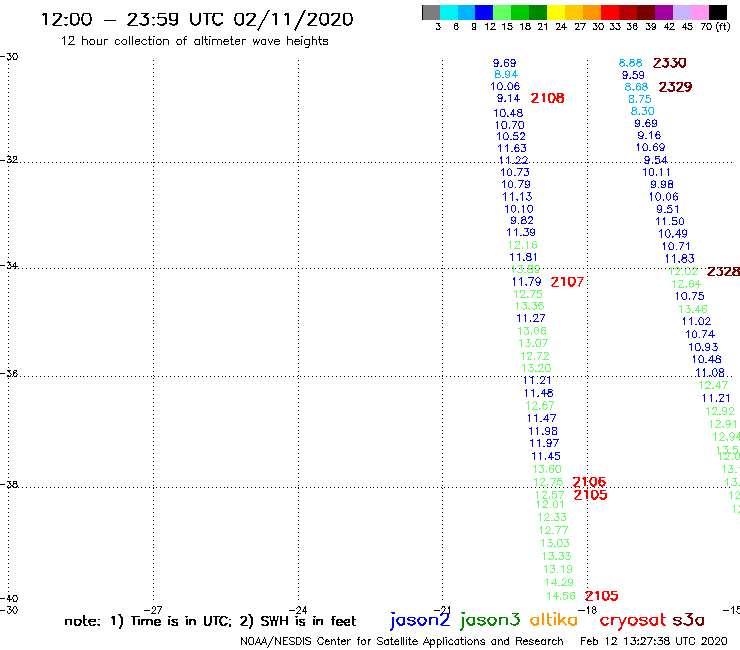Pick the yellow swatch in the wave height scale

click(x=555, y=12)
